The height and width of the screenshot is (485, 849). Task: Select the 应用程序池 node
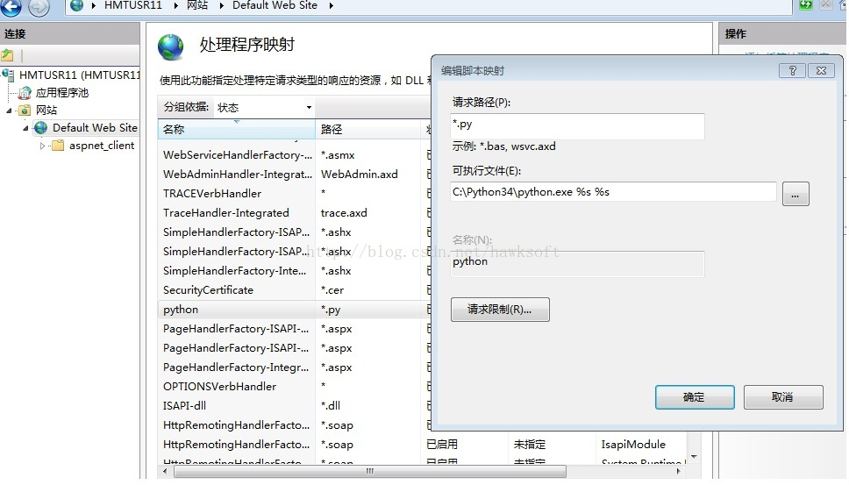[62, 92]
